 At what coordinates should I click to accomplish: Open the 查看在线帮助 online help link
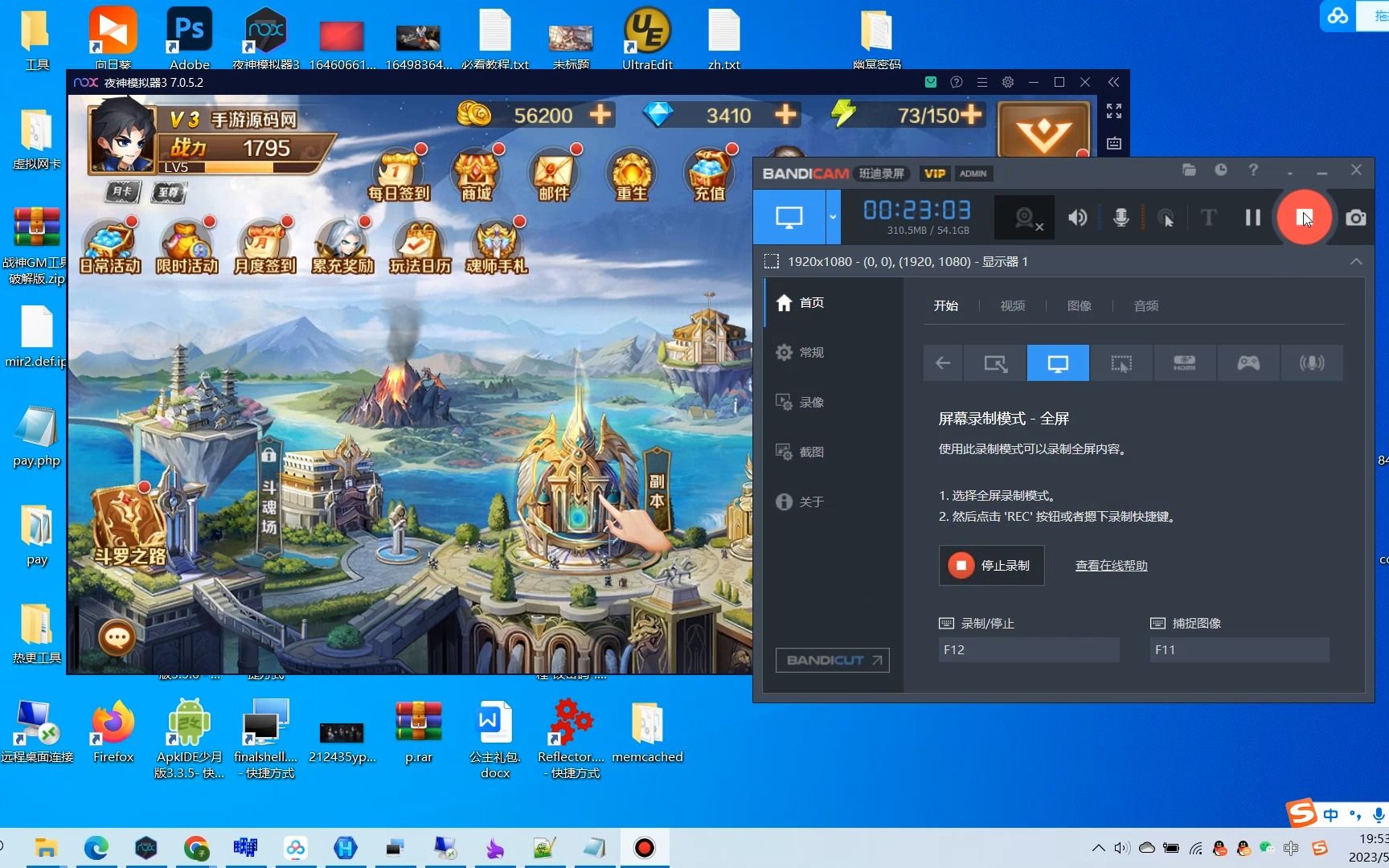click(1111, 566)
